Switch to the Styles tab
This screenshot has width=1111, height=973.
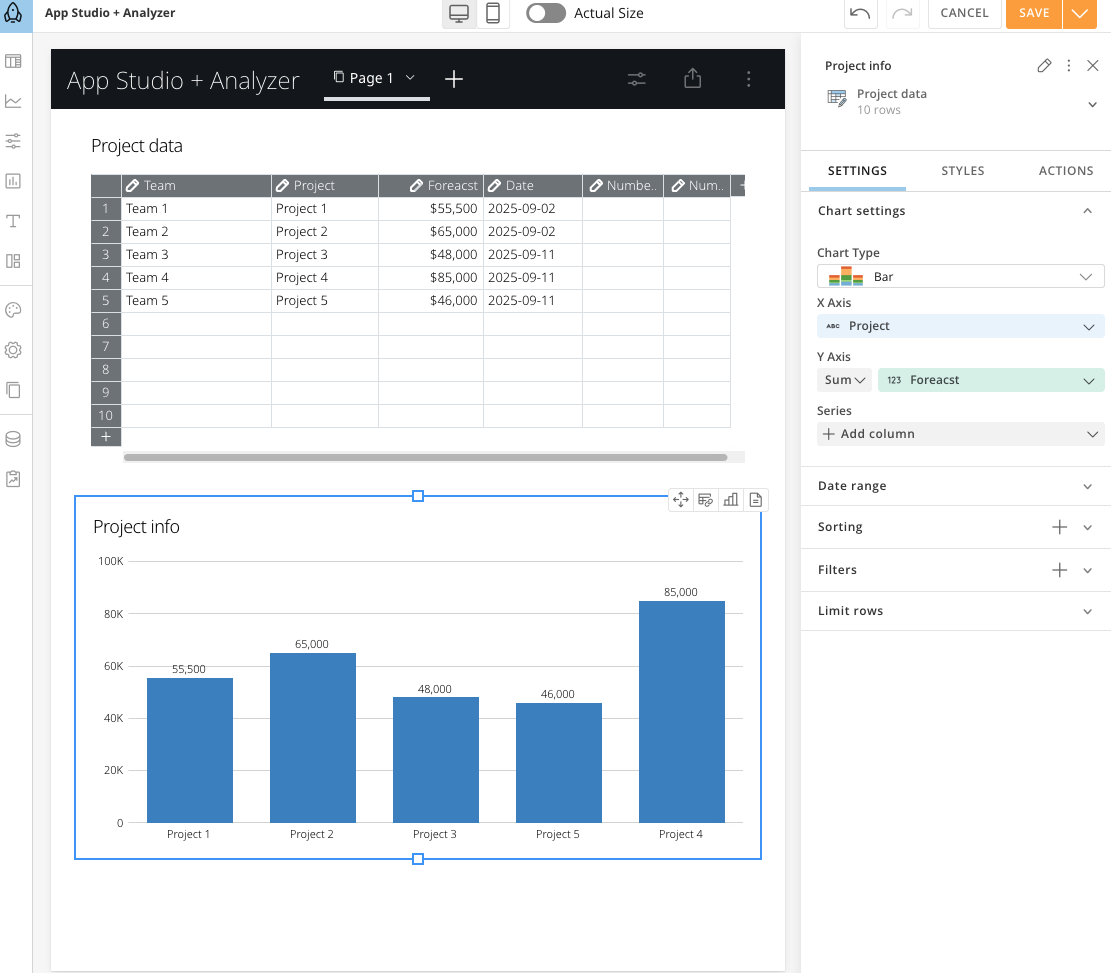pyautogui.click(x=962, y=171)
